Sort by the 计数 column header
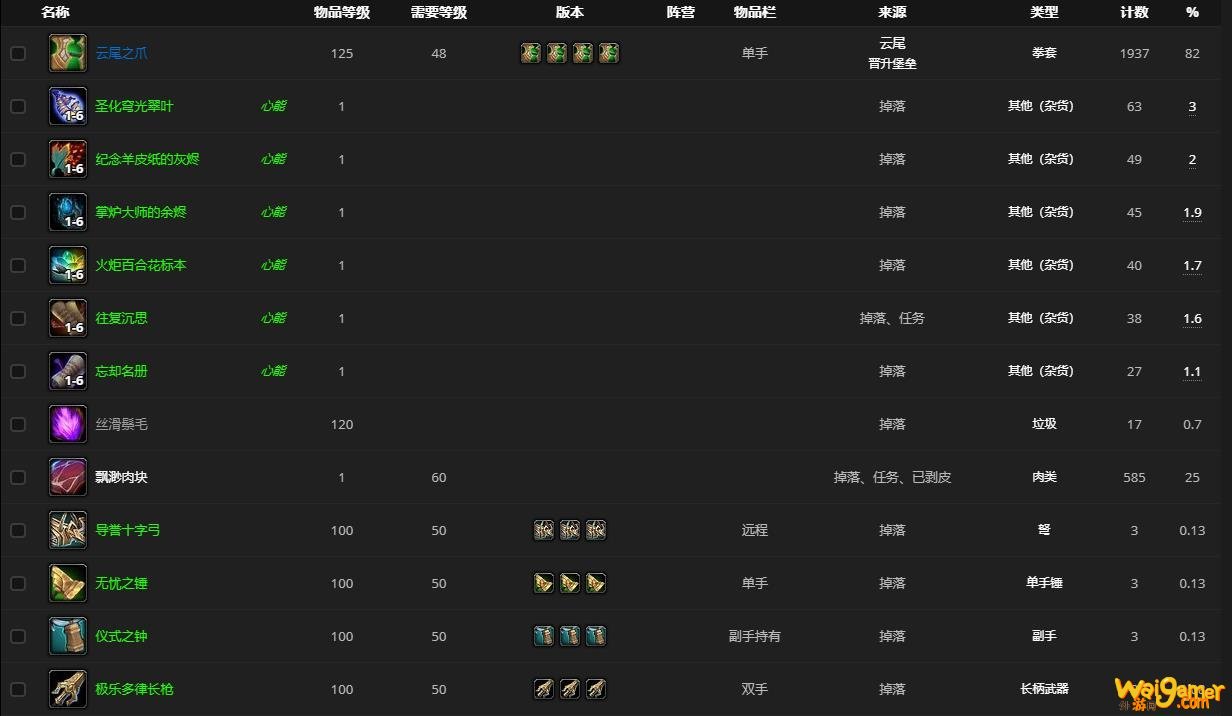The height and width of the screenshot is (716, 1232). coord(1134,13)
